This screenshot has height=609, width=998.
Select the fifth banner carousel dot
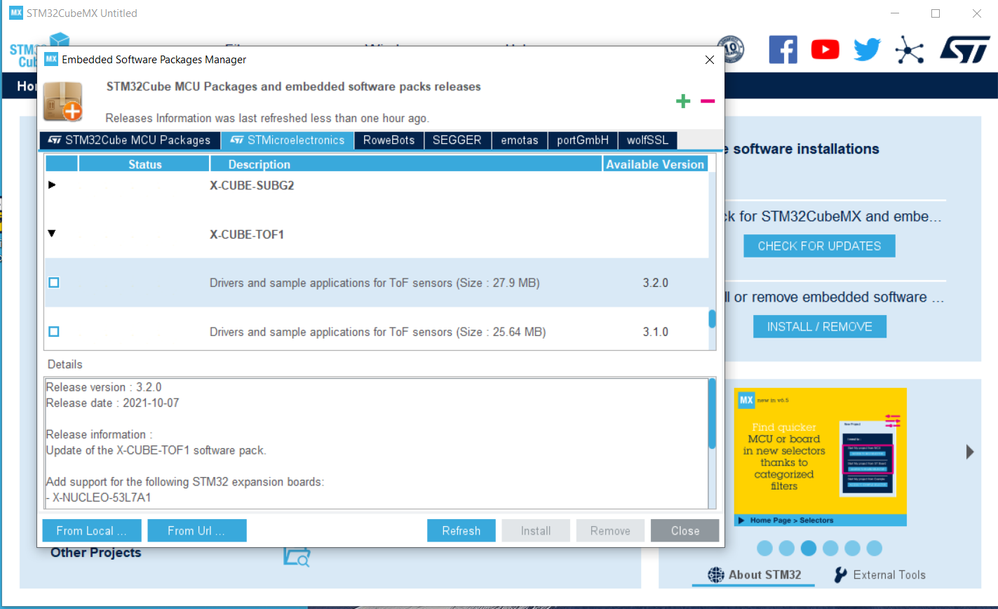(853, 548)
